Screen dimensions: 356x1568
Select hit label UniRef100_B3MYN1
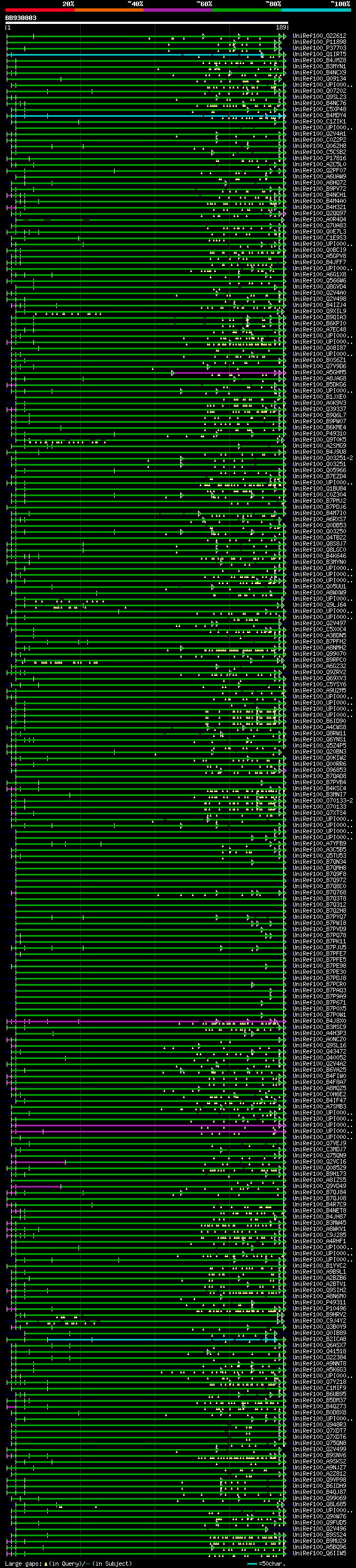[319, 66]
